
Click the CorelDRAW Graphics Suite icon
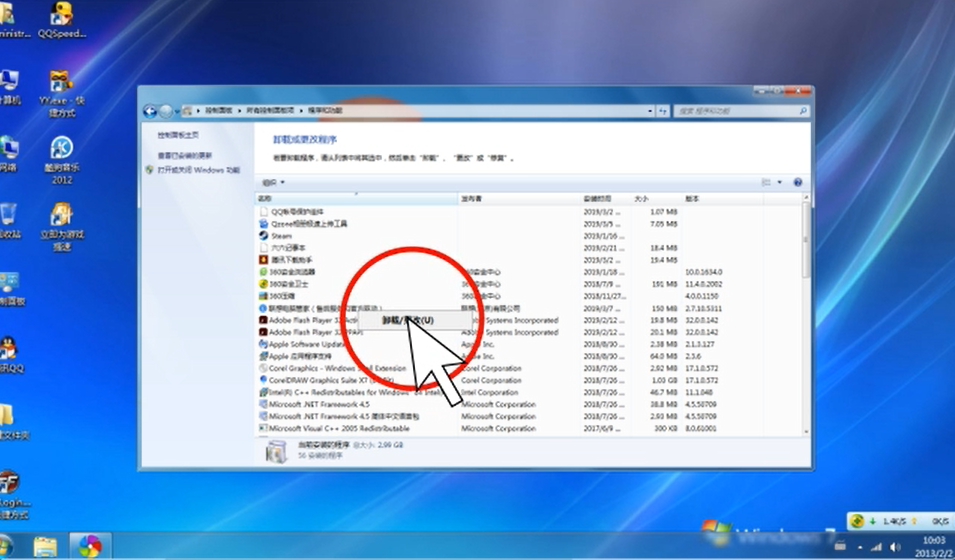pos(264,380)
